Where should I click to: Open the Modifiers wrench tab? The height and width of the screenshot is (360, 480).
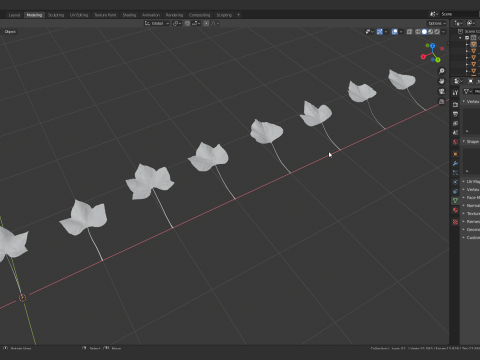click(455, 163)
